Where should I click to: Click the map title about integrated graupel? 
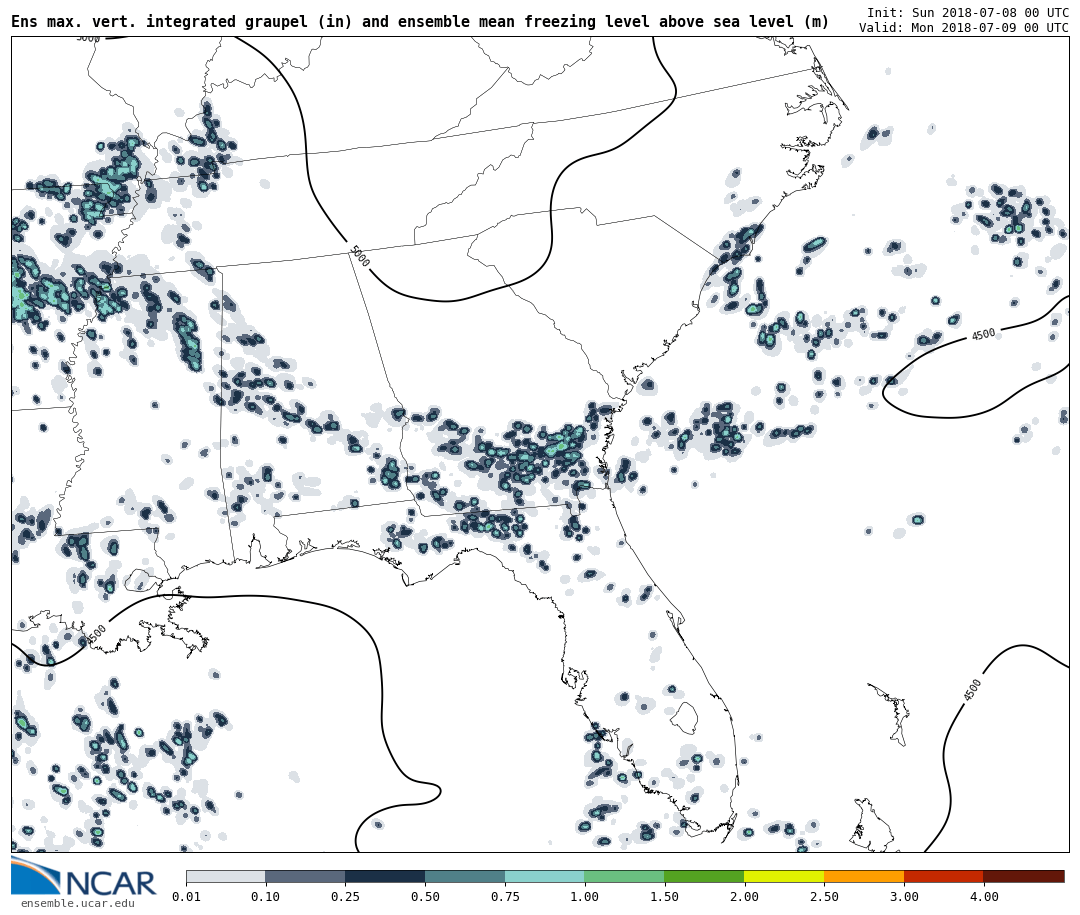pos(420,22)
